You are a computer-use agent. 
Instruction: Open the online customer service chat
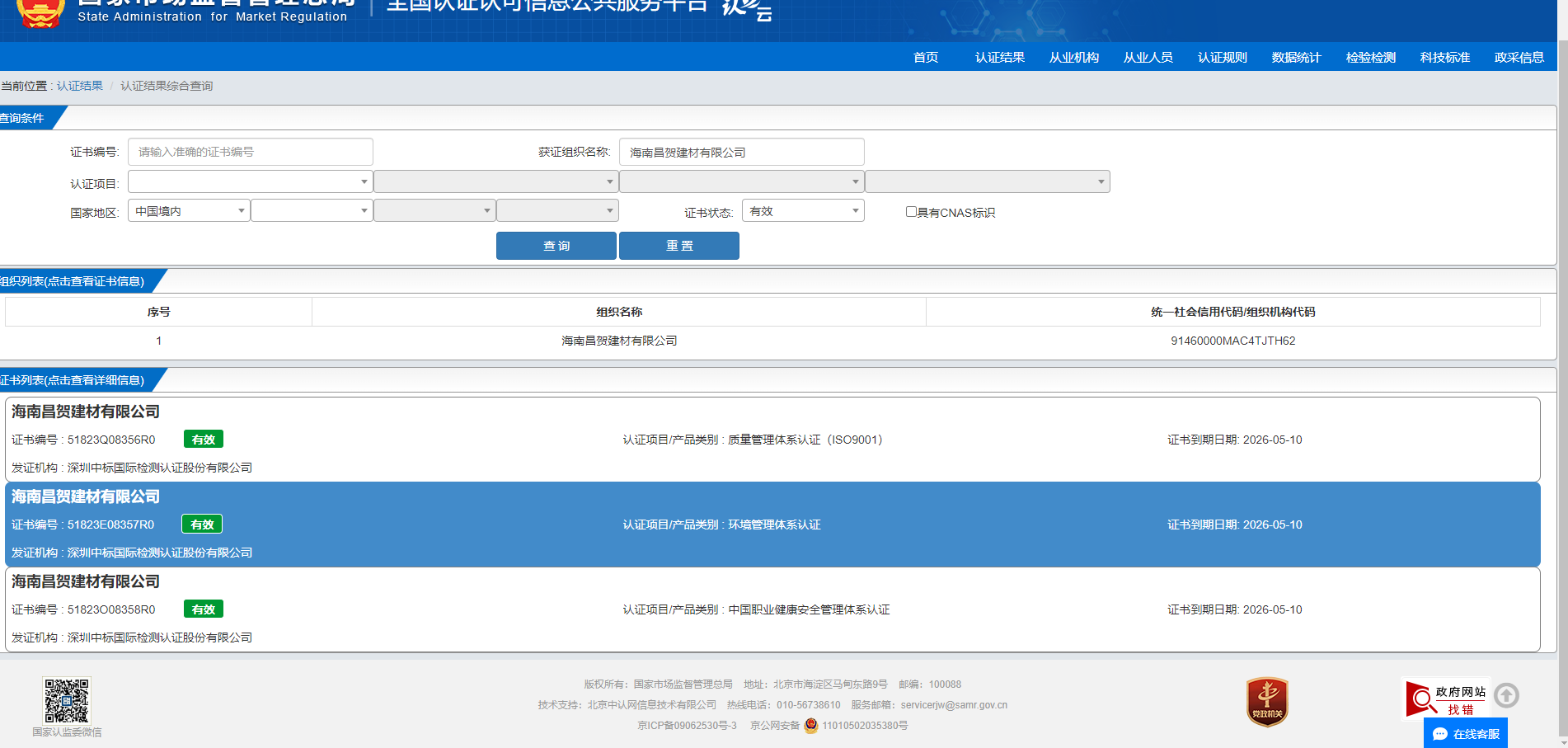[1466, 733]
